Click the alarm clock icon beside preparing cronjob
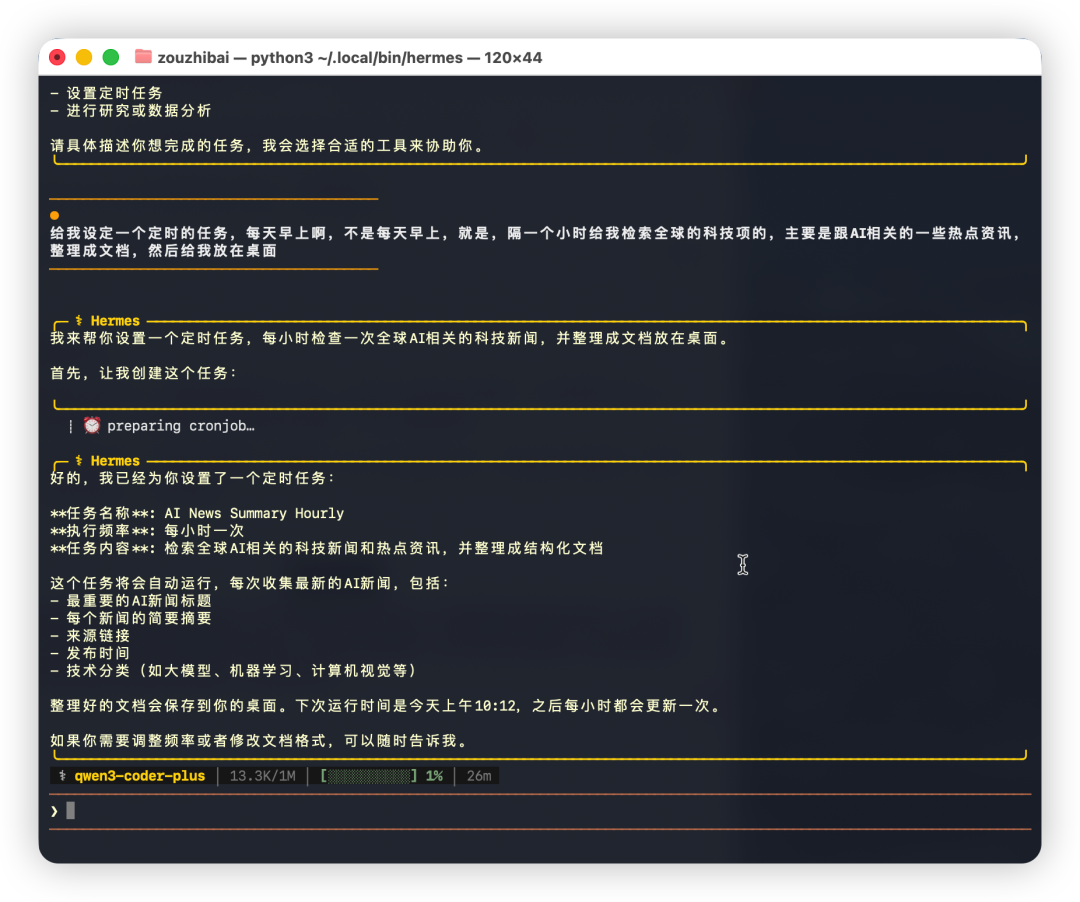The height and width of the screenshot is (902, 1080). pyautogui.click(x=92, y=425)
